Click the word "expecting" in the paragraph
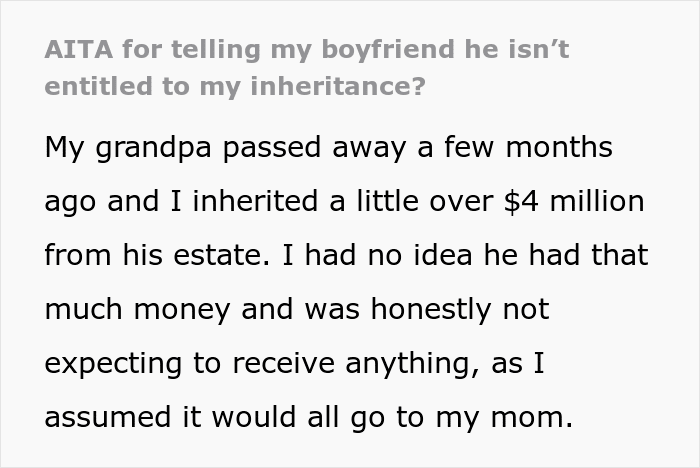700x468 pixels. click(113, 364)
